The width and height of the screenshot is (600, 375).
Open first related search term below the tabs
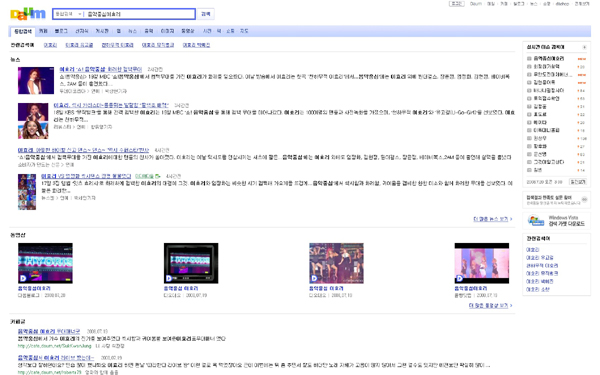(x=50, y=45)
